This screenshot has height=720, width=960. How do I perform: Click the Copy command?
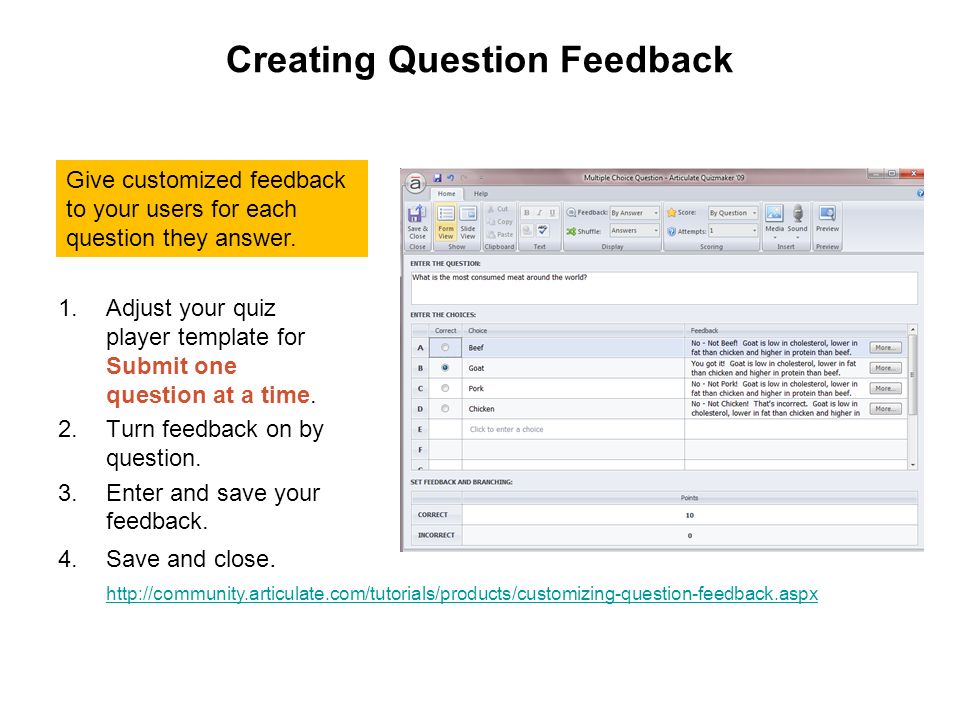[x=500, y=222]
